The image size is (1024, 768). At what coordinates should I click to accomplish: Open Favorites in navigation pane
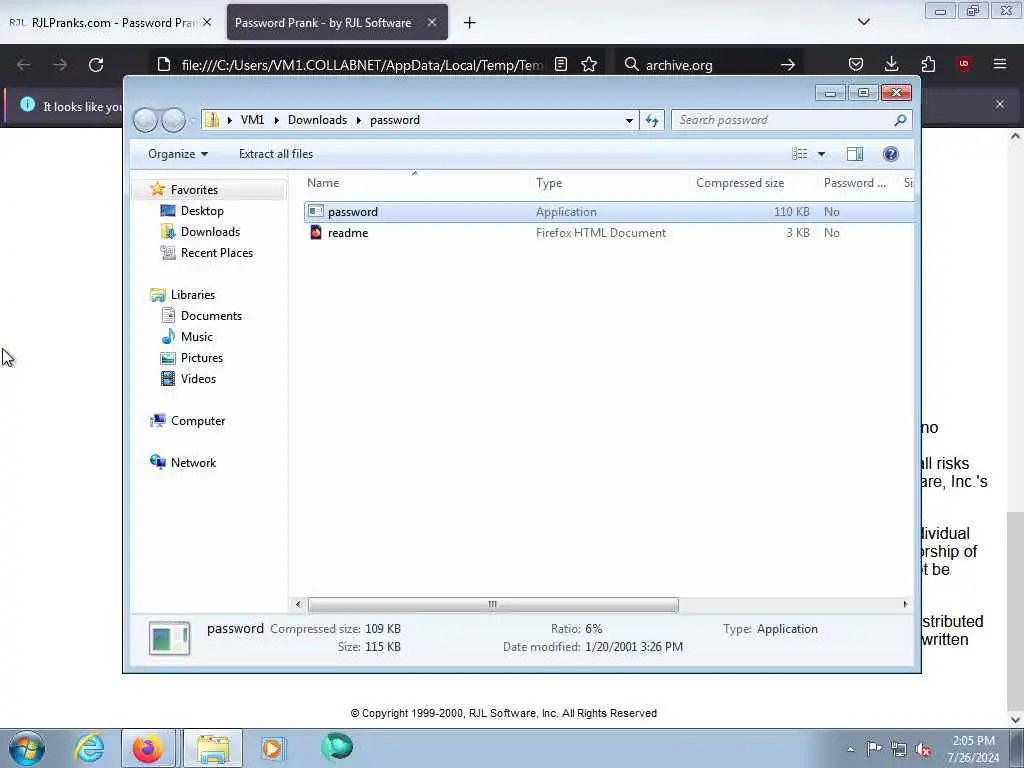point(194,189)
